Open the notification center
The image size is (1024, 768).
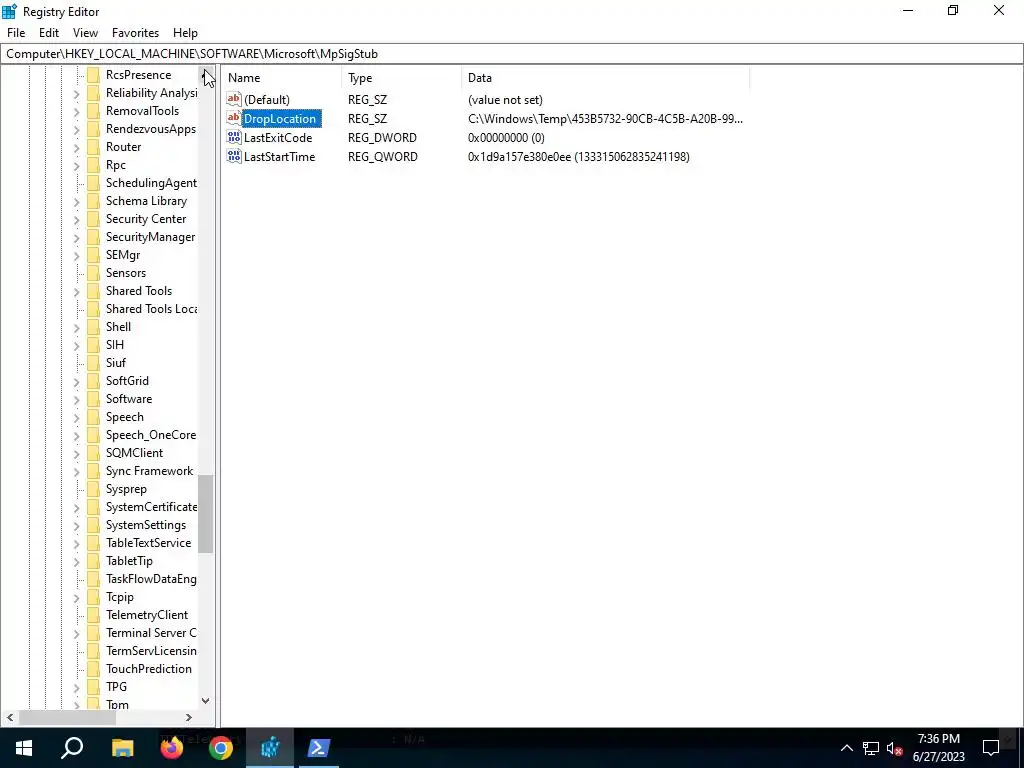991,748
